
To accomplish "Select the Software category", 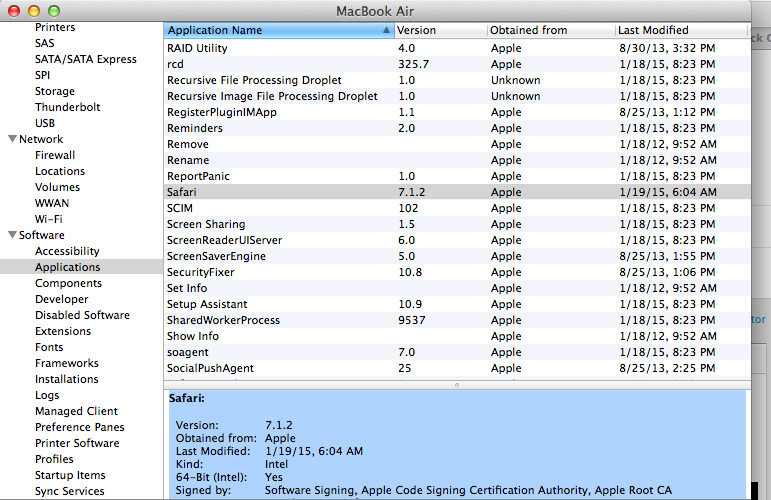I will tap(41, 235).
